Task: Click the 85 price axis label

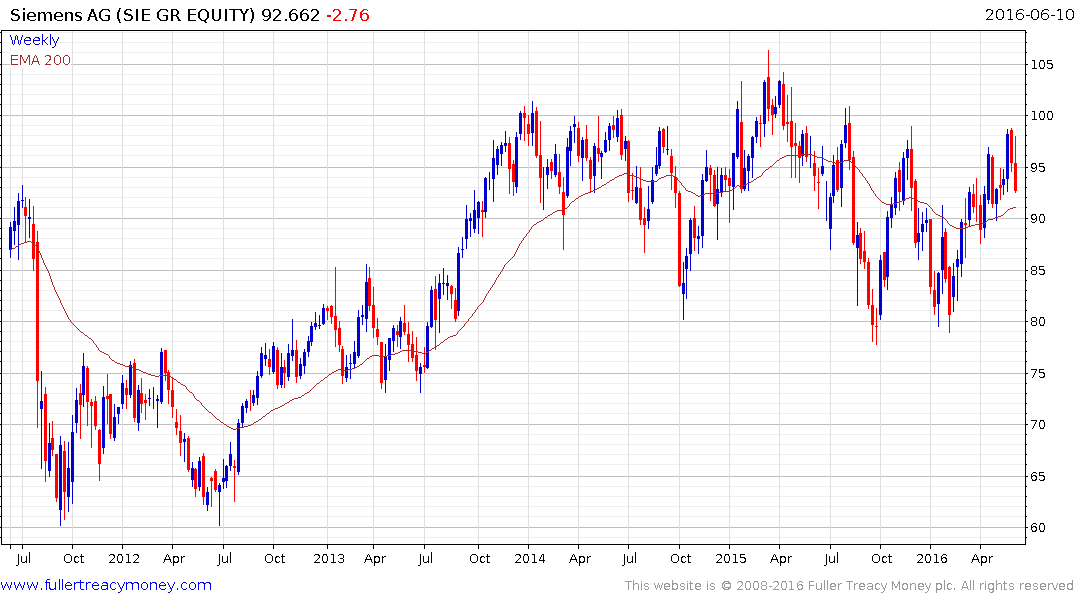Action: [1038, 270]
